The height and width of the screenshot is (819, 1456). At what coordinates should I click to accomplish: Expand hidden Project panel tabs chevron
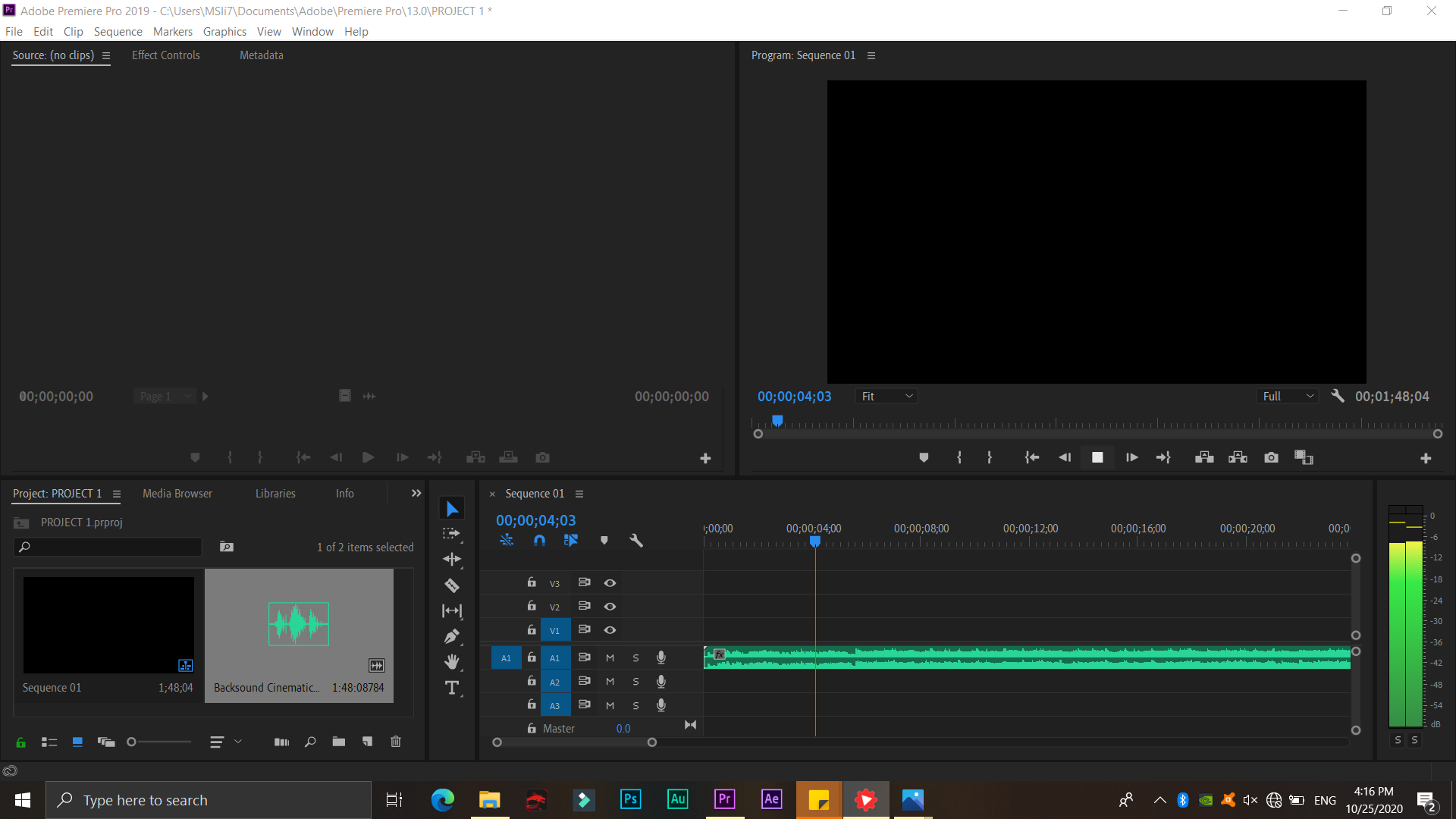click(x=416, y=493)
